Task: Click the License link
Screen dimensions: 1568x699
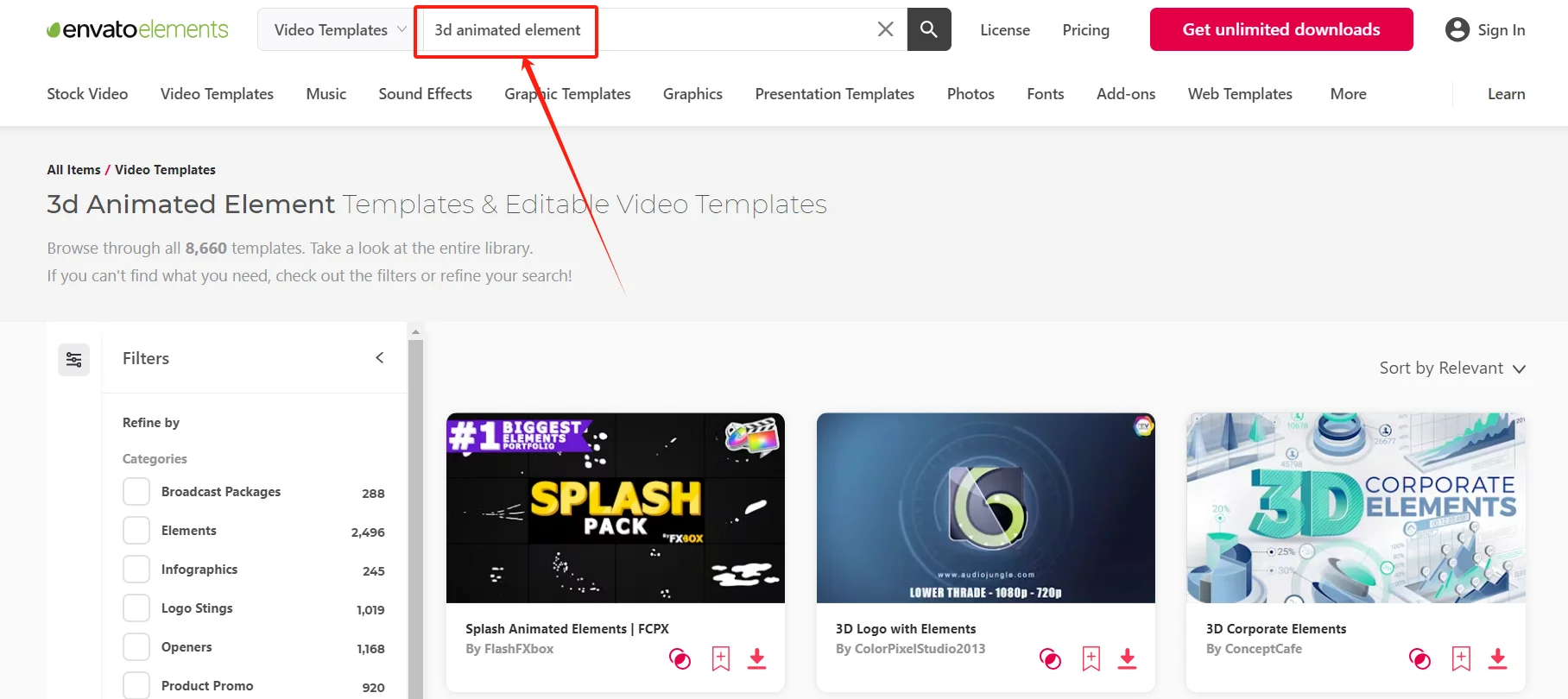Action: [x=1005, y=30]
